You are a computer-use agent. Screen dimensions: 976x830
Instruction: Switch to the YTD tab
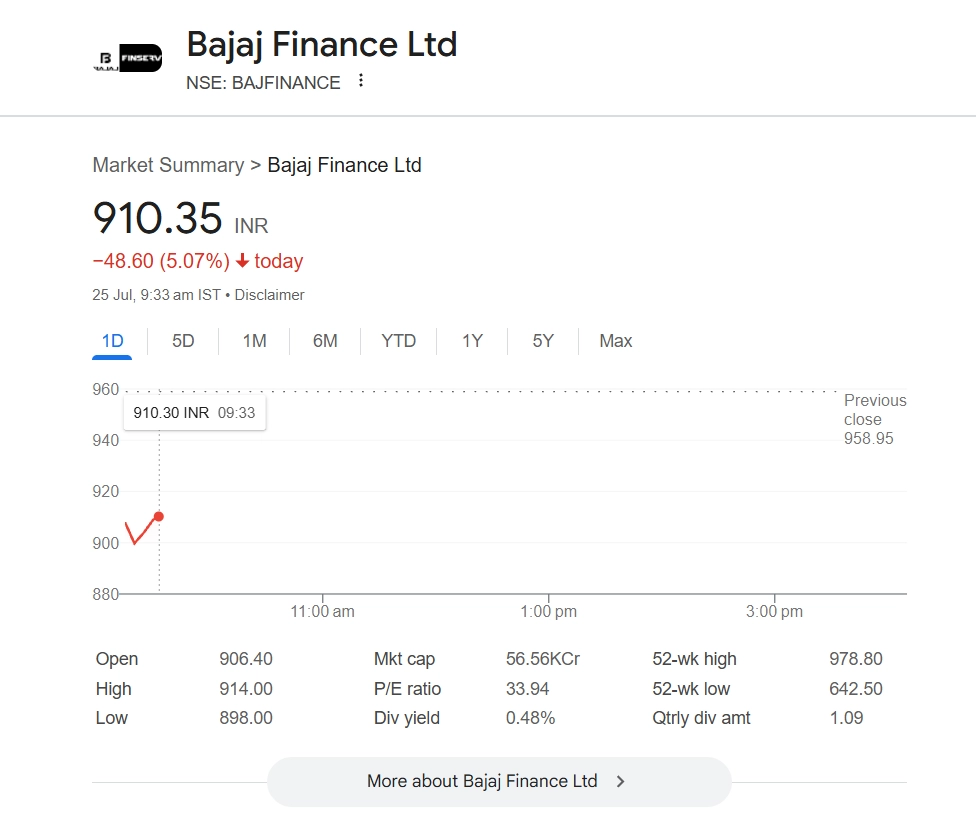click(x=398, y=341)
